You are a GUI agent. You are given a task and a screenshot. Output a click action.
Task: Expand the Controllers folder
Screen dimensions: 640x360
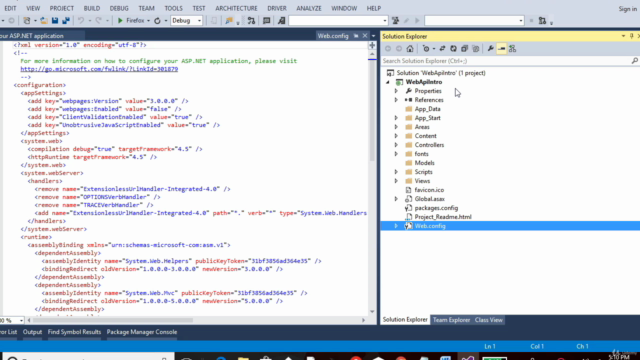tap(396, 145)
